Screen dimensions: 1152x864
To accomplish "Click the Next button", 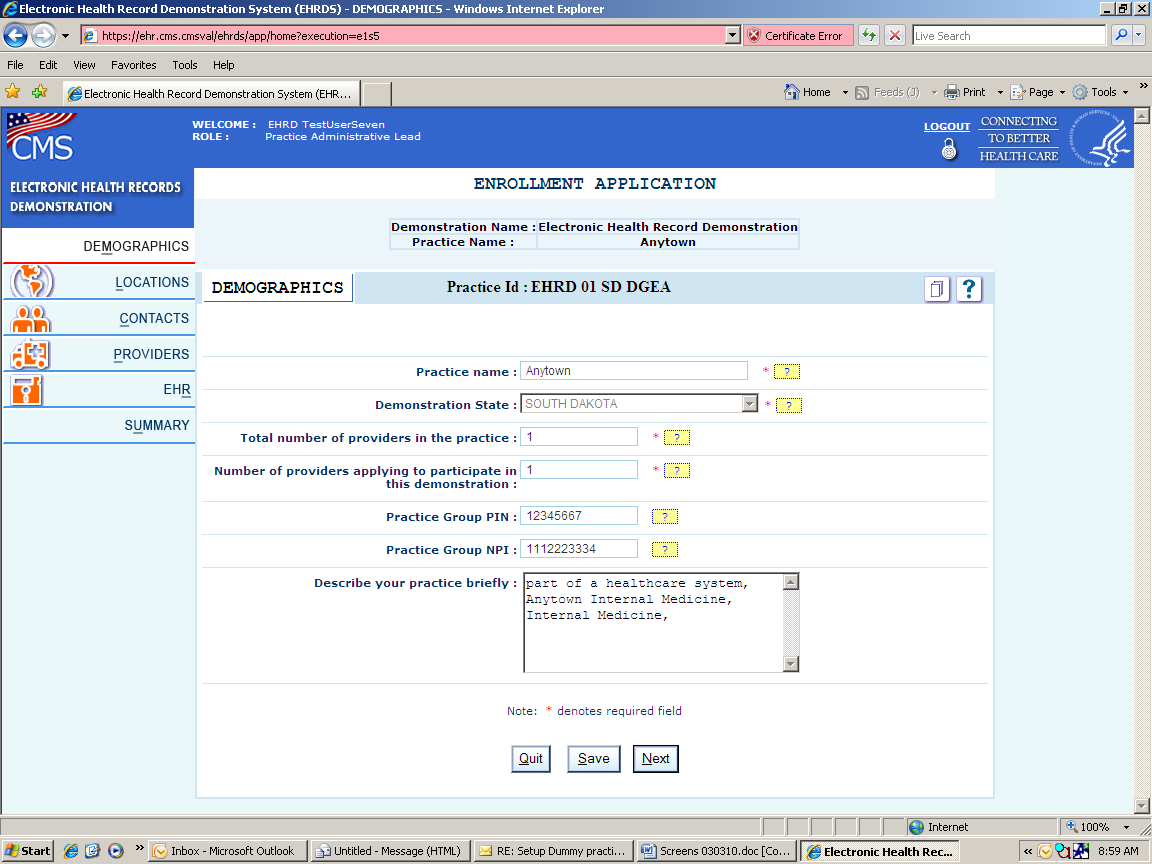I will pyautogui.click(x=655, y=759).
